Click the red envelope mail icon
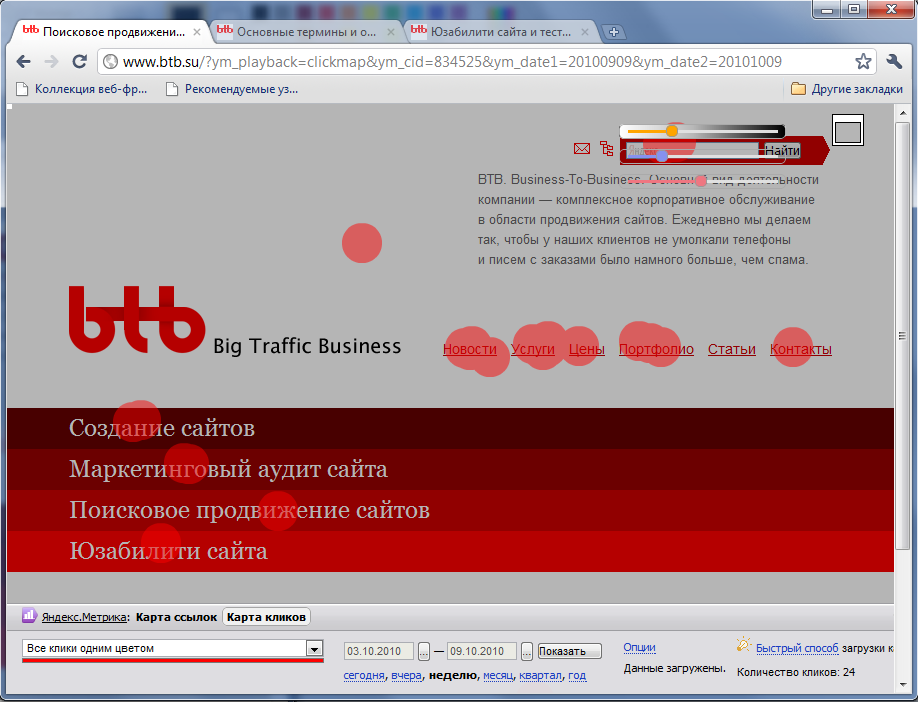This screenshot has width=918, height=702. 582,149
